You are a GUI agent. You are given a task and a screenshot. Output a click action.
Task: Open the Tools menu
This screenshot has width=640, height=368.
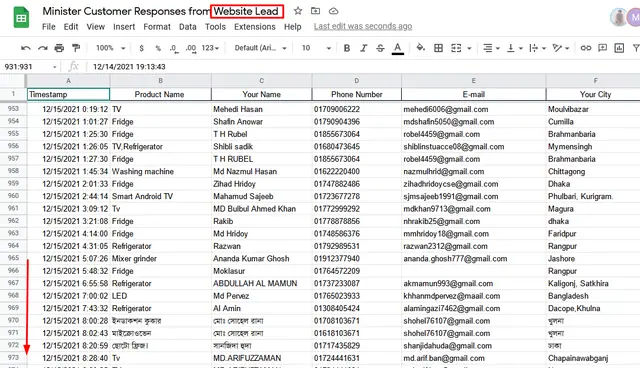[x=215, y=27]
